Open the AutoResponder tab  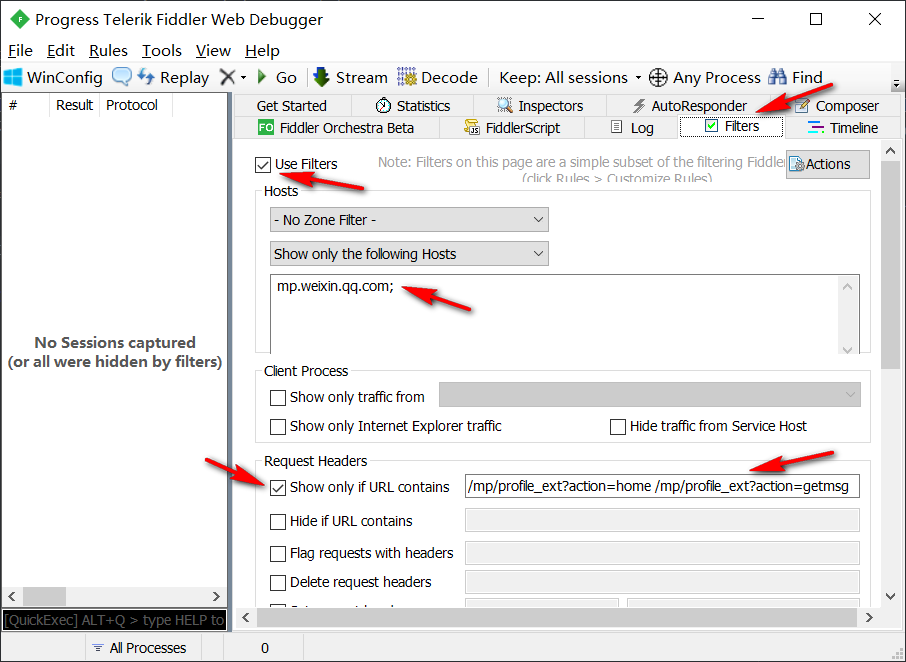pos(689,106)
